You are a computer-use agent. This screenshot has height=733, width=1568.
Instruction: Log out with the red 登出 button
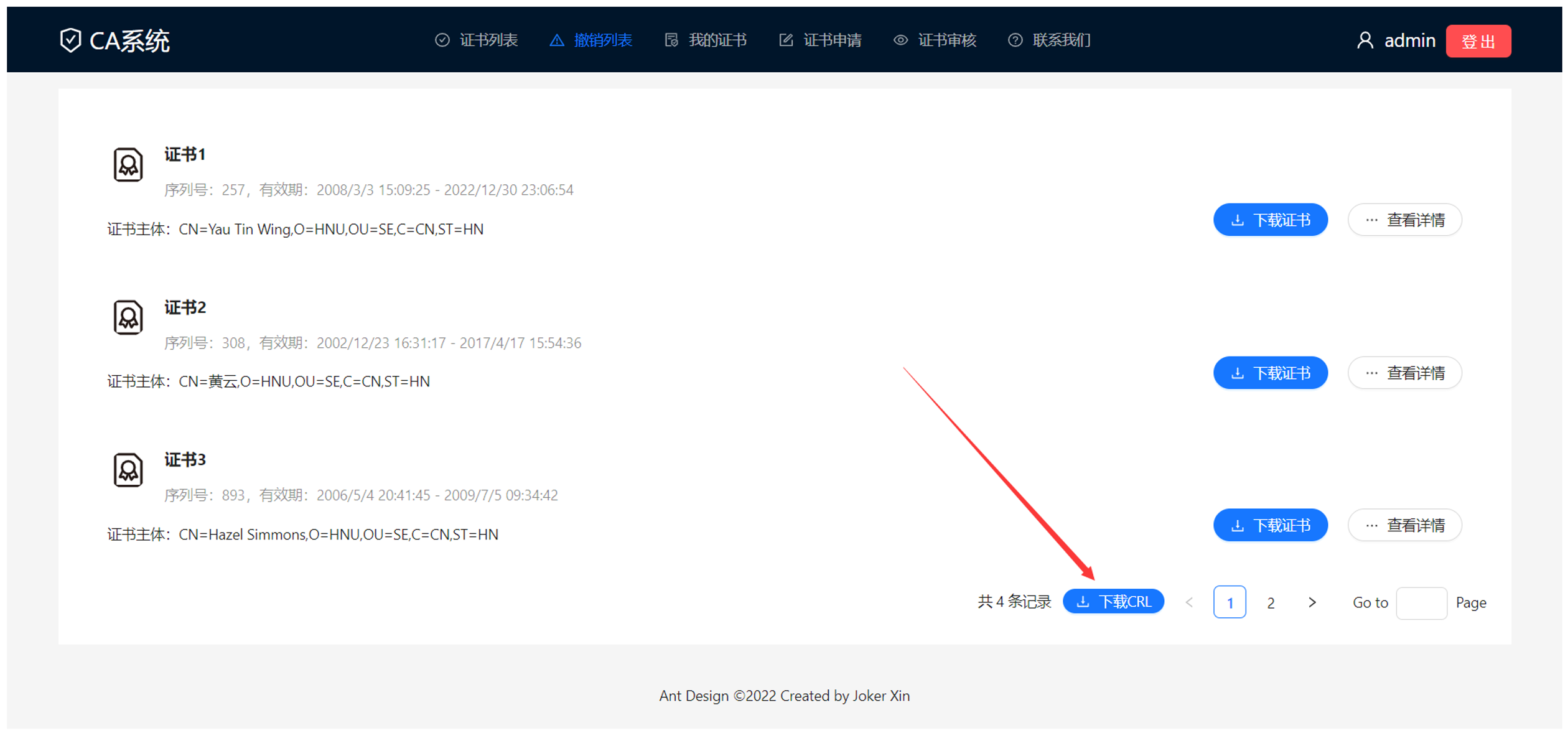coord(1478,41)
